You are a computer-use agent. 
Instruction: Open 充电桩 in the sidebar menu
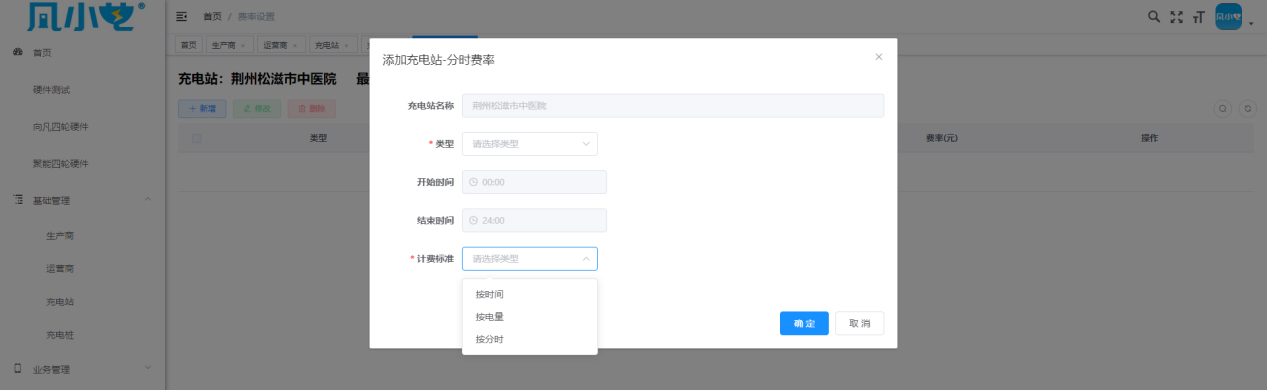click(x=60, y=334)
